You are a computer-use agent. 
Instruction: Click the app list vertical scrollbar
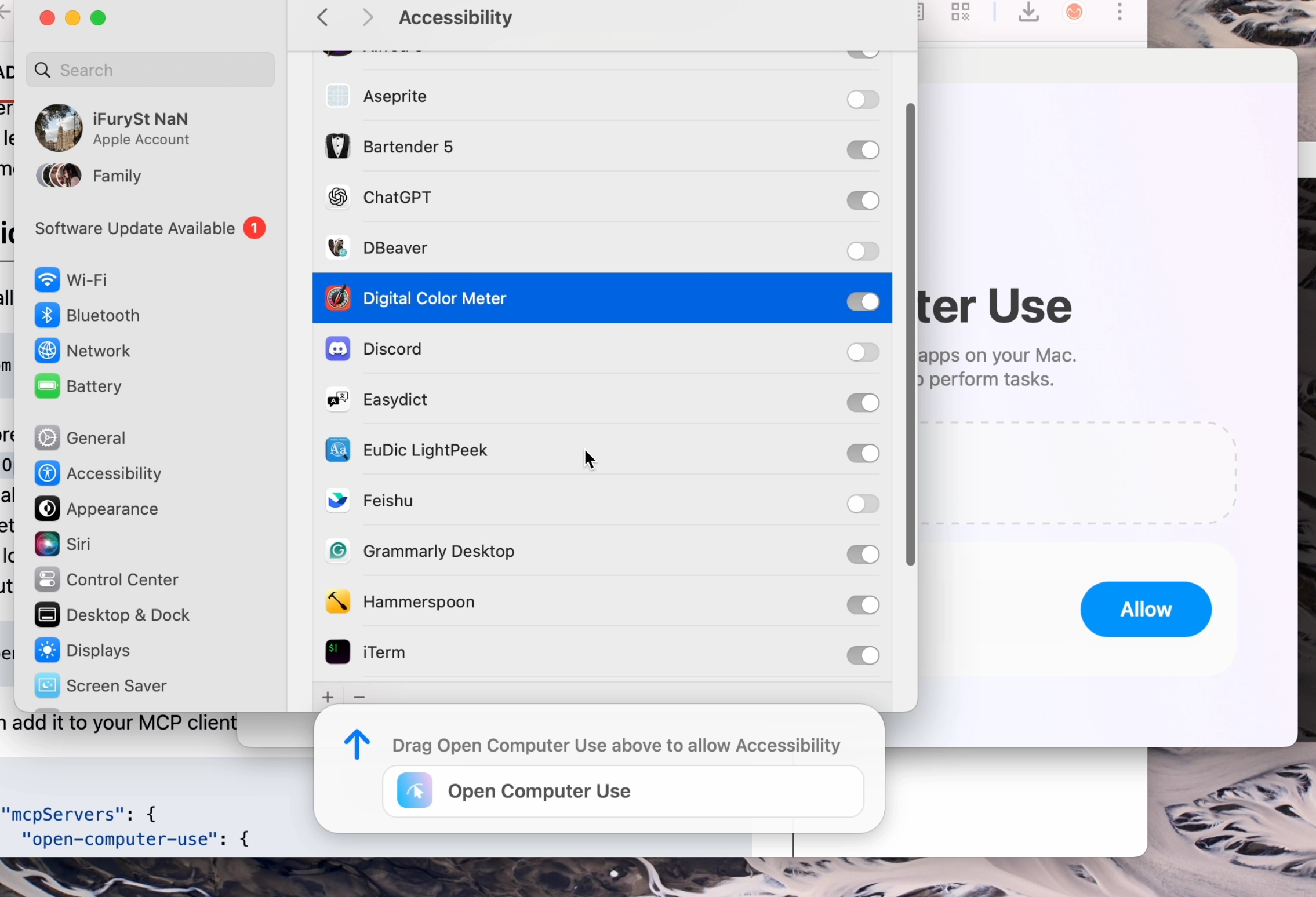coord(910,334)
